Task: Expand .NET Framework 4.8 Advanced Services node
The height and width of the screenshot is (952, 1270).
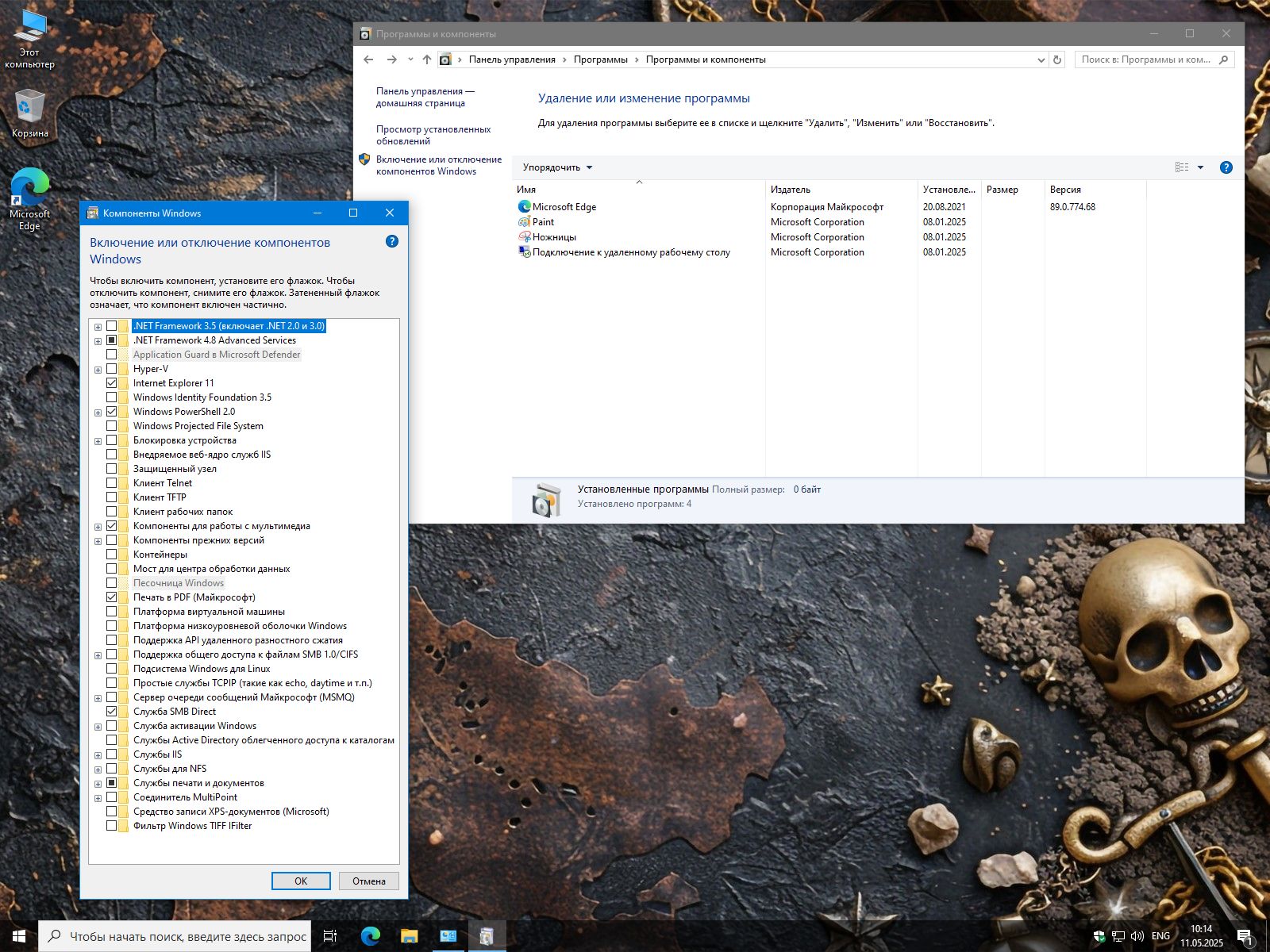Action: coord(98,341)
